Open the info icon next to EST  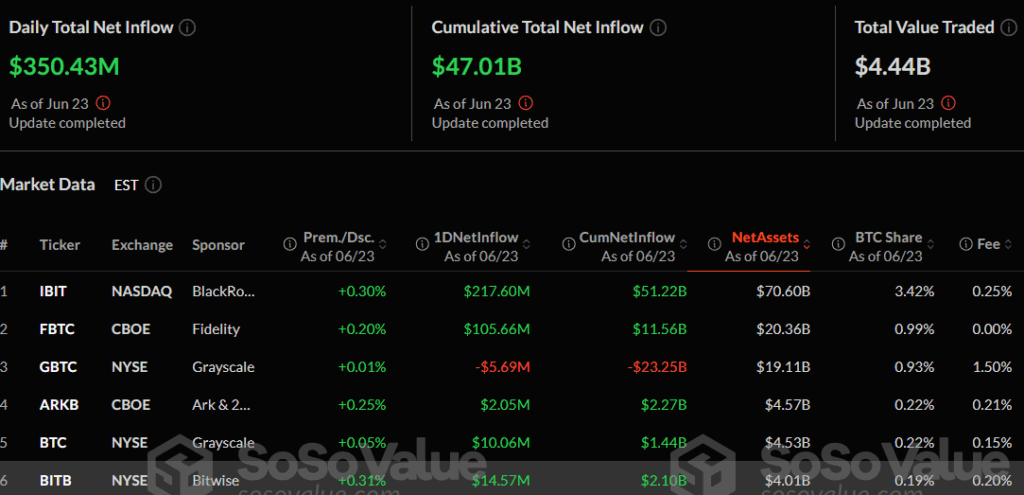(x=153, y=185)
